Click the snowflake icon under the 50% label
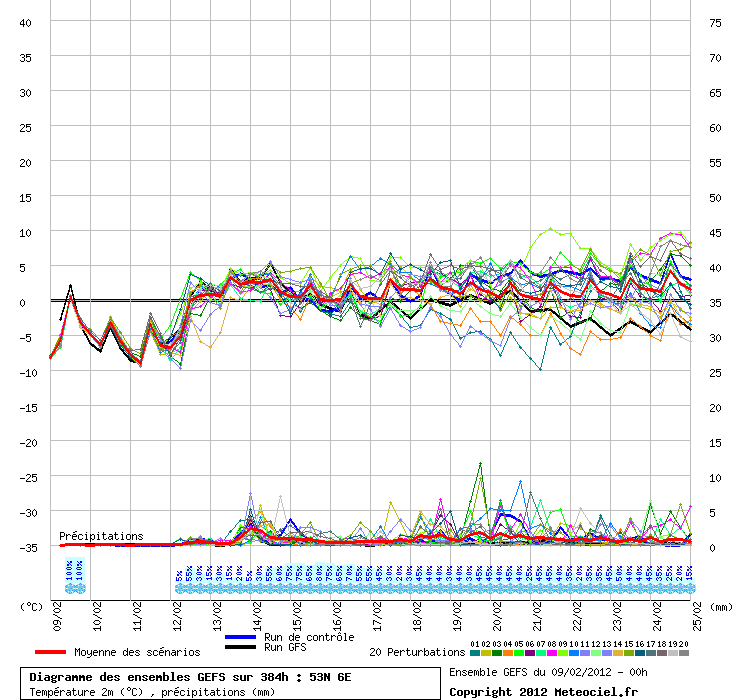The width and height of the screenshot is (740, 700). [619, 589]
